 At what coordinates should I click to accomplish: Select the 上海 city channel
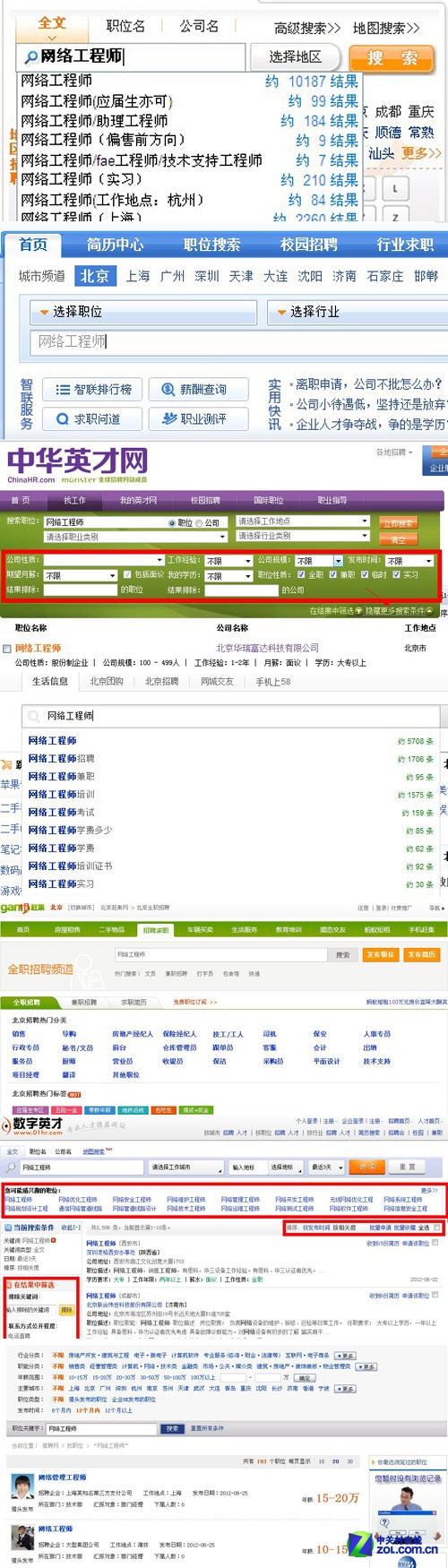tap(138, 276)
